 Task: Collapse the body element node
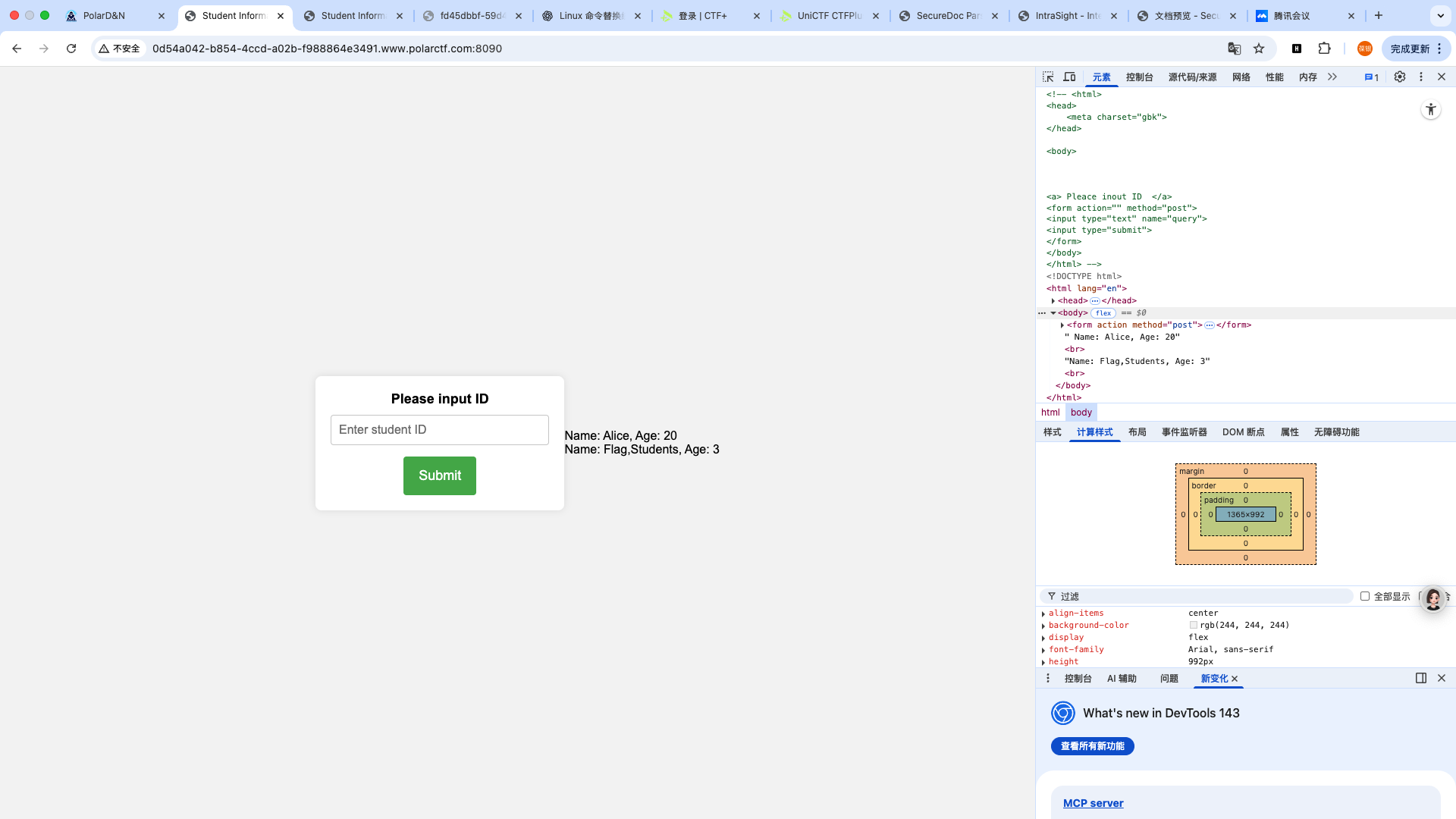click(x=1053, y=313)
